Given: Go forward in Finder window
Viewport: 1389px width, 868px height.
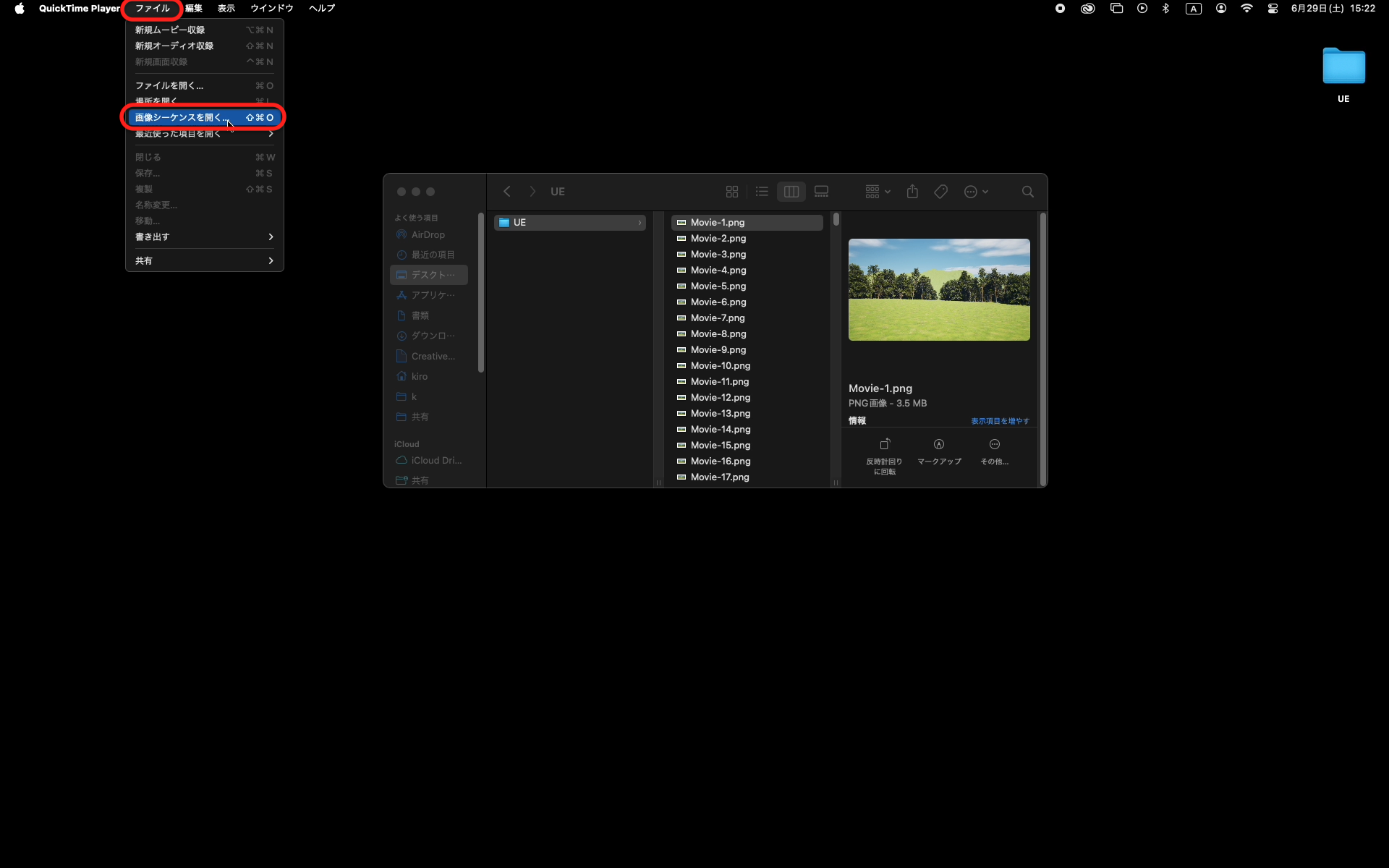Looking at the screenshot, I should [x=532, y=192].
